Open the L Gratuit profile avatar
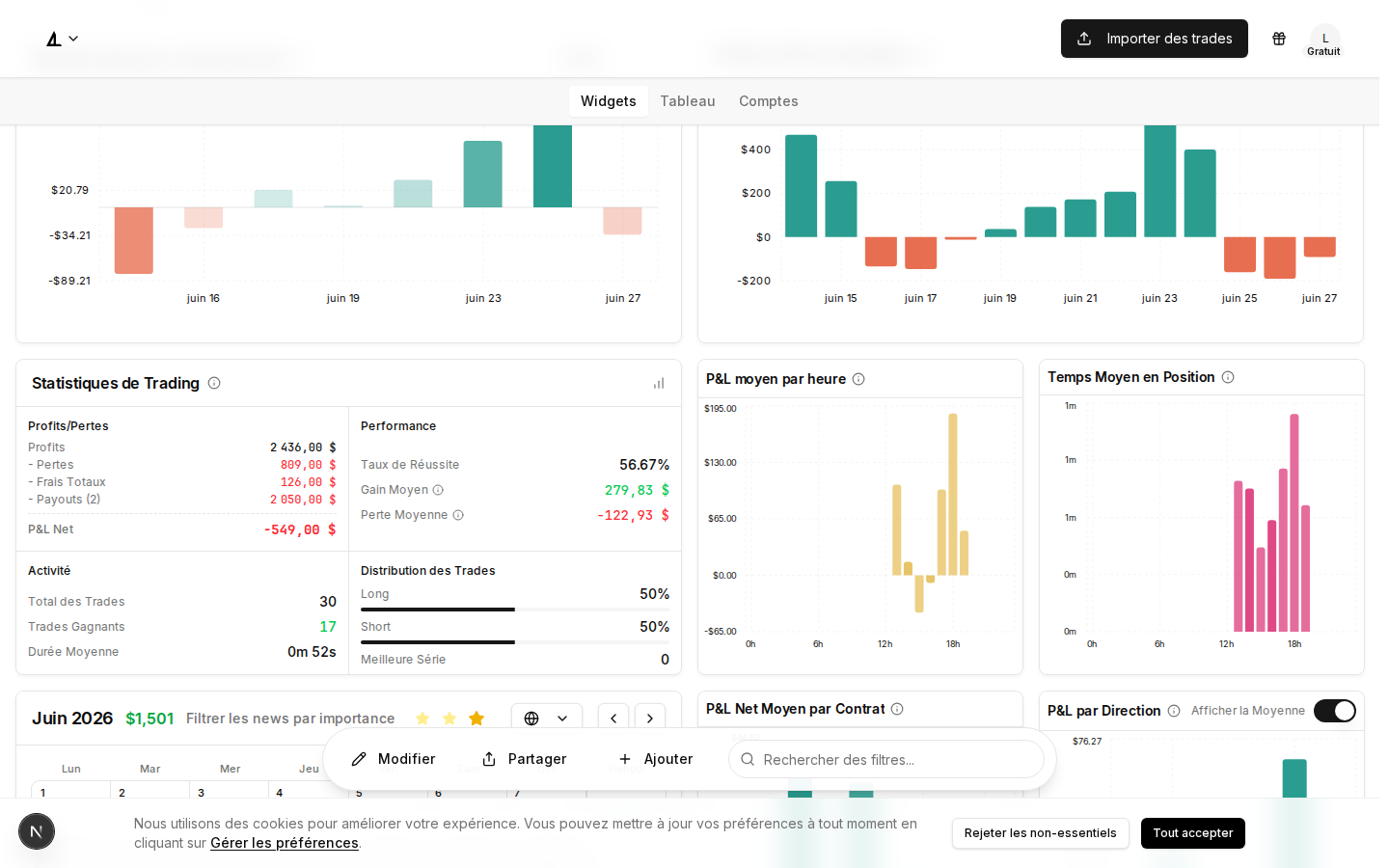1389x868 pixels. tap(1324, 40)
